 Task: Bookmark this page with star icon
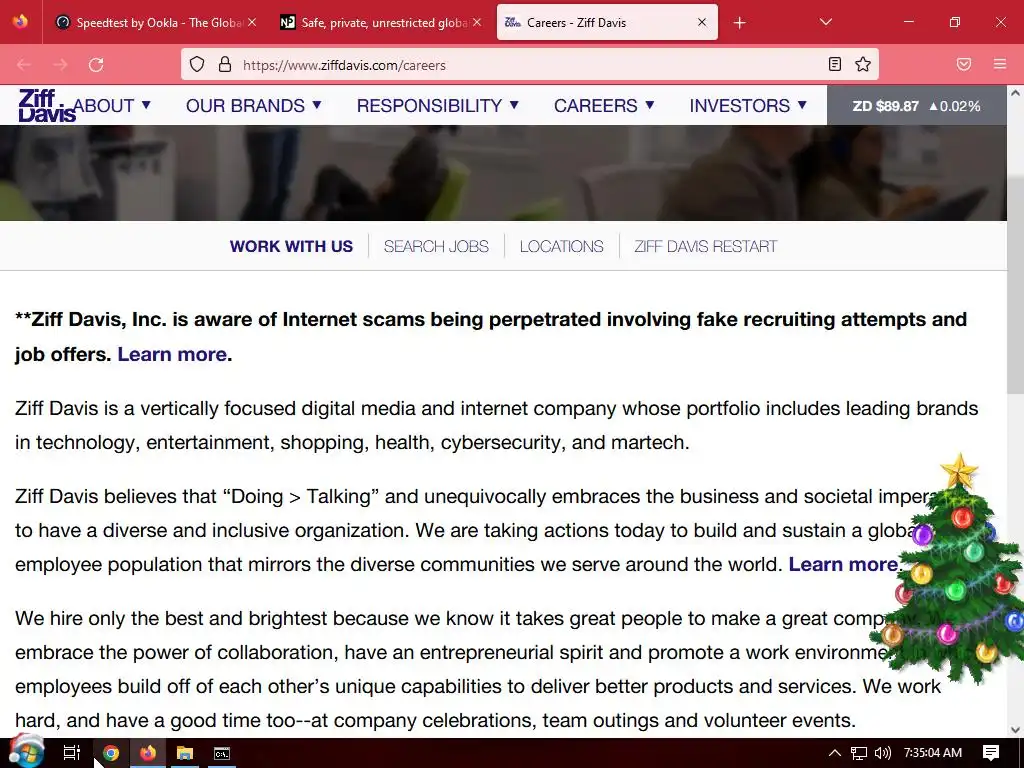[863, 64]
